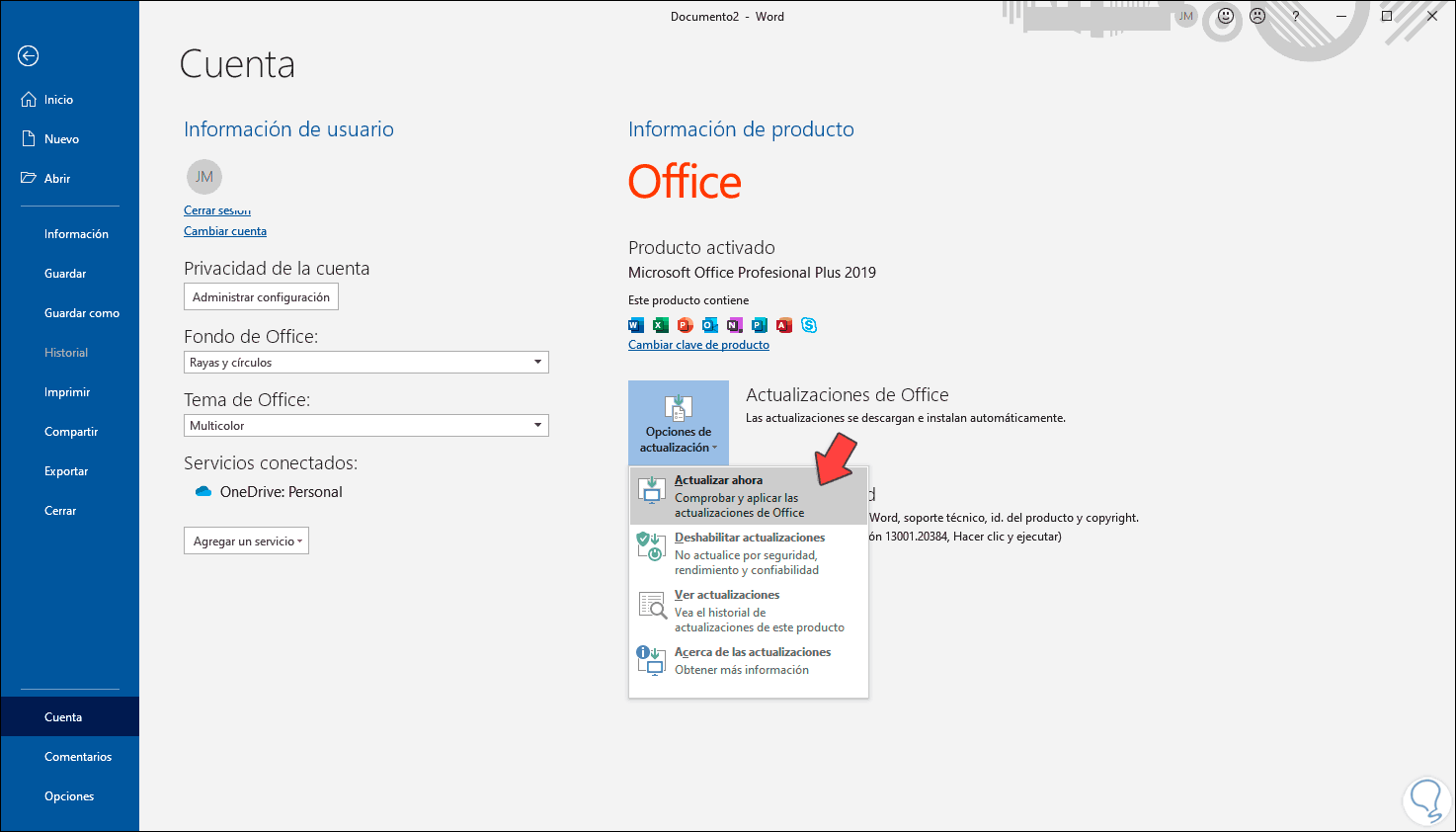The width and height of the screenshot is (1456, 832).
Task: Go back using the backstage back arrow
Action: (x=28, y=56)
